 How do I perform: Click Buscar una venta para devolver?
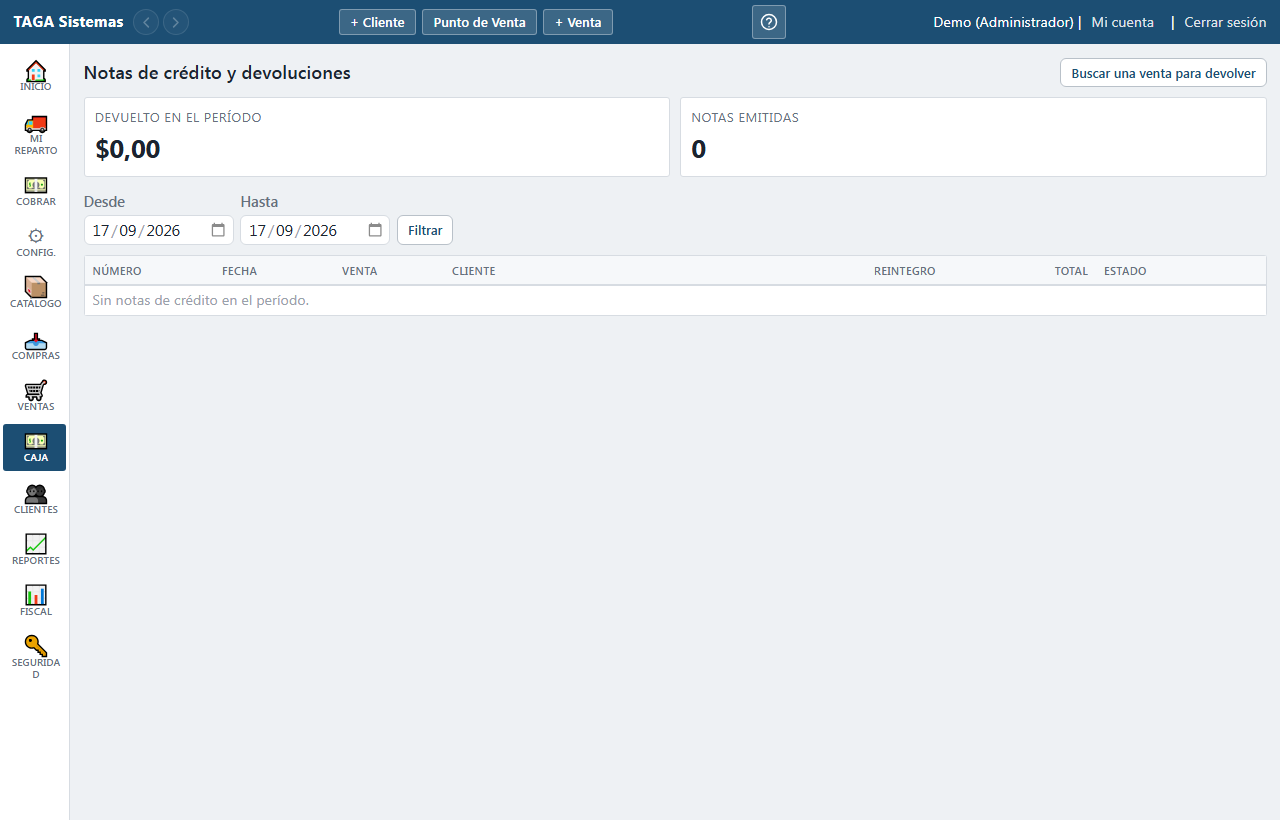[x=1163, y=73]
